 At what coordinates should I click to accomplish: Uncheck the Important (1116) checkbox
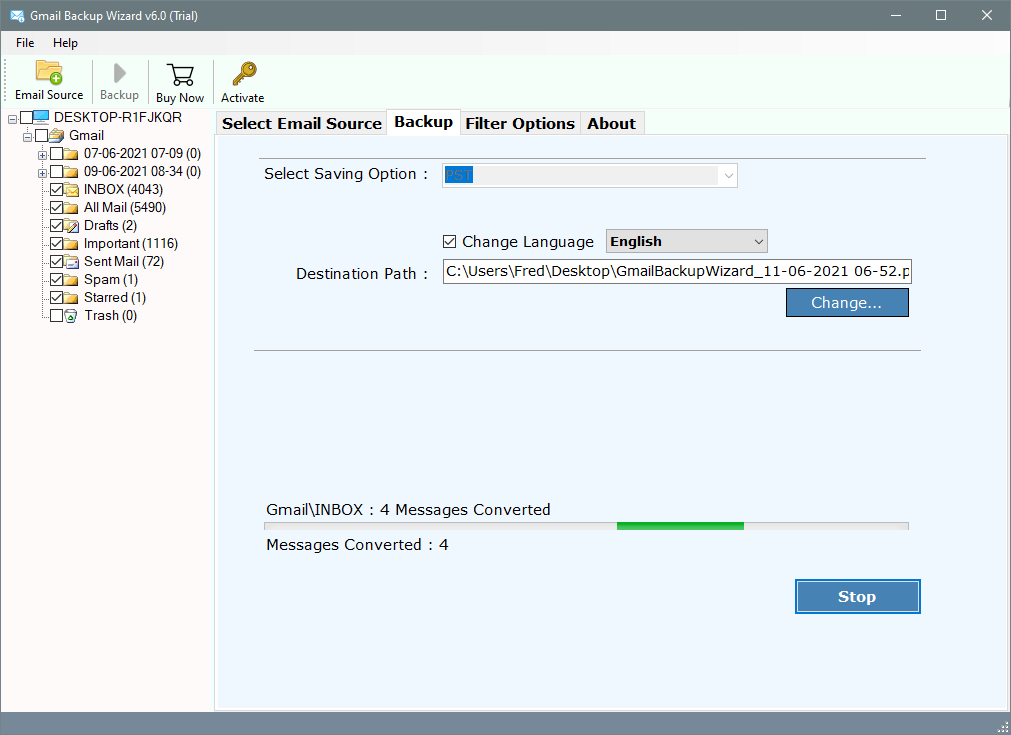(x=57, y=244)
